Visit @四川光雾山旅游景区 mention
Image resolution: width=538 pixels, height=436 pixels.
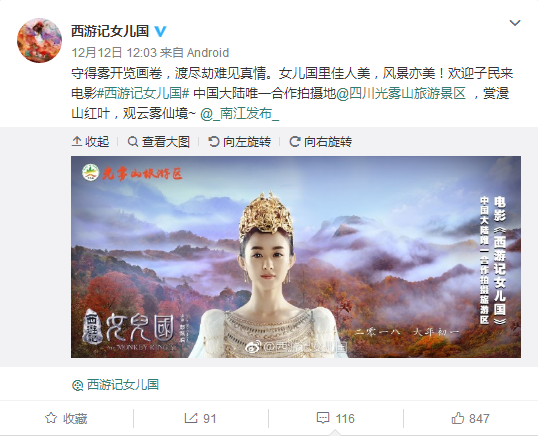pos(401,93)
